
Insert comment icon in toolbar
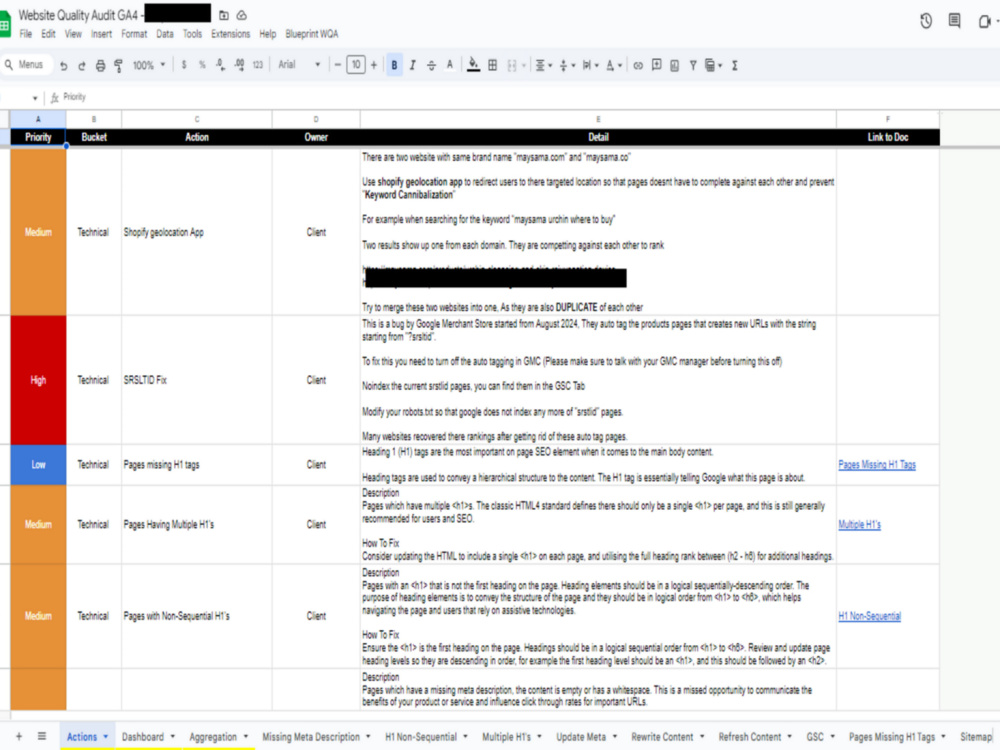(656, 65)
